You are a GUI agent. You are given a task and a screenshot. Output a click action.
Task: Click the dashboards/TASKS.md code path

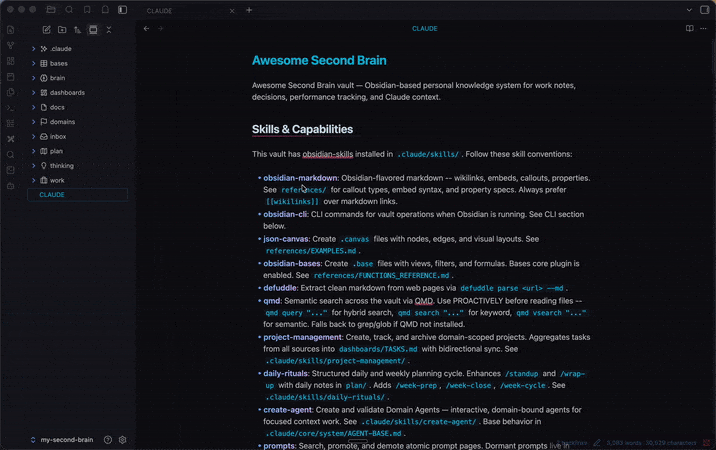tap(378, 349)
